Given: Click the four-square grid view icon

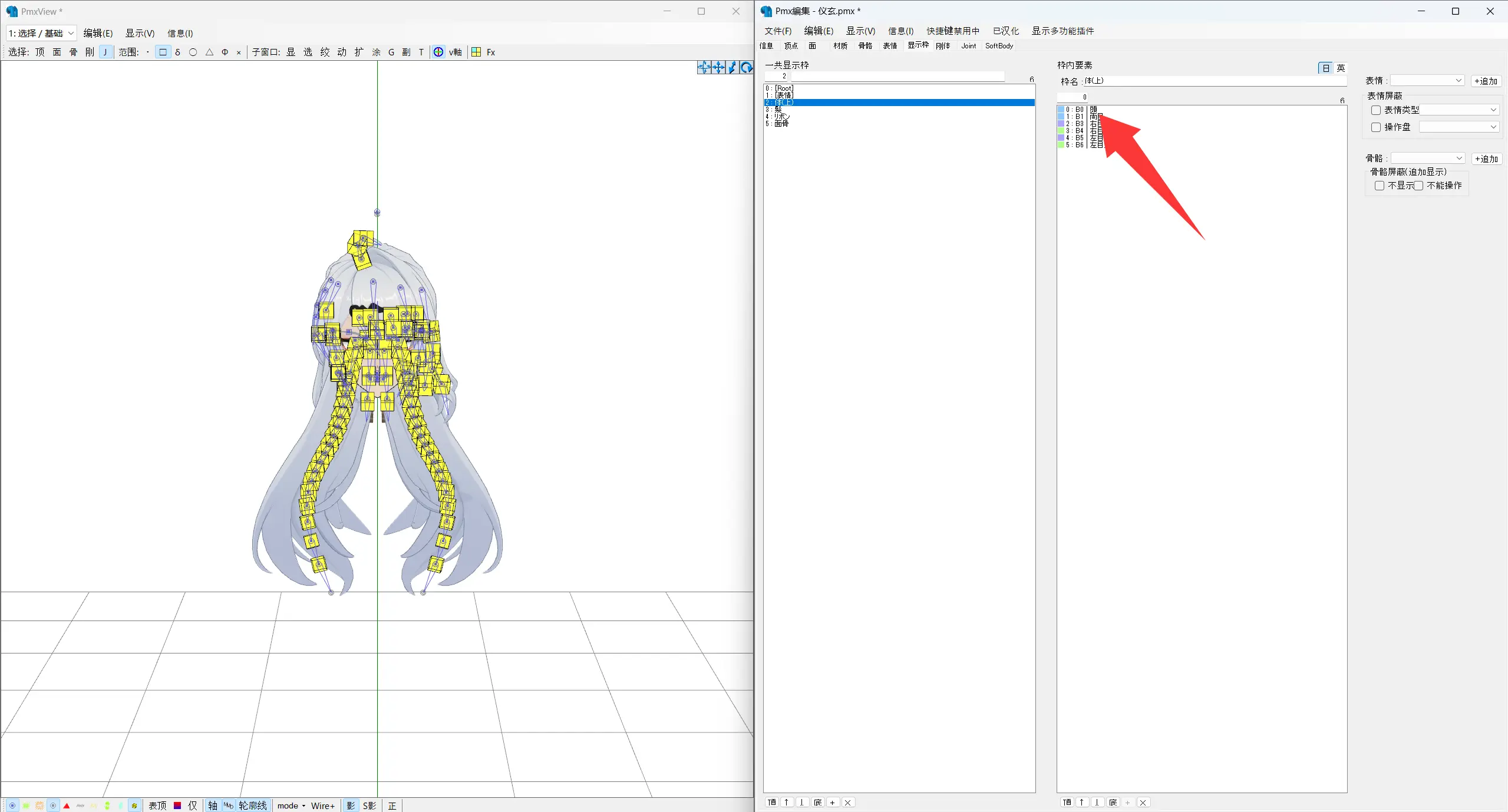Looking at the screenshot, I should [x=476, y=52].
